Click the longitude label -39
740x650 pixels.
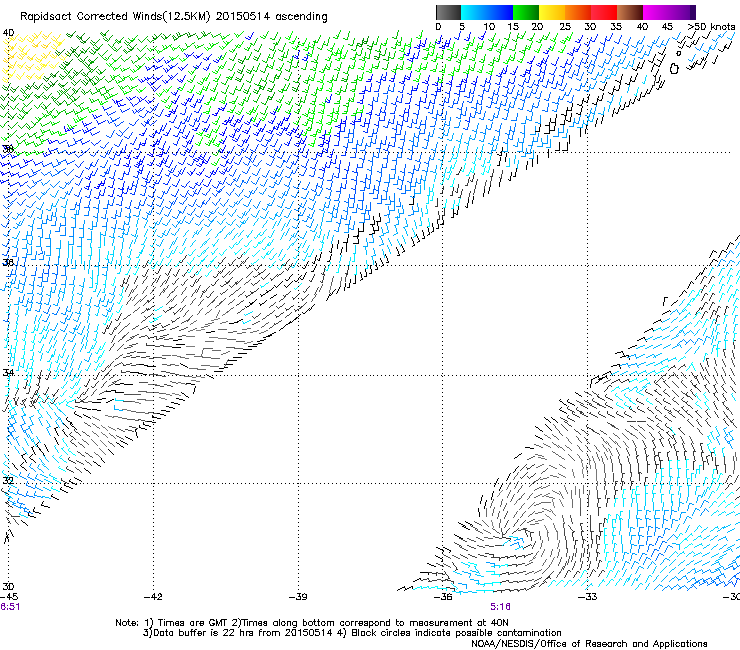pyautogui.click(x=298, y=597)
